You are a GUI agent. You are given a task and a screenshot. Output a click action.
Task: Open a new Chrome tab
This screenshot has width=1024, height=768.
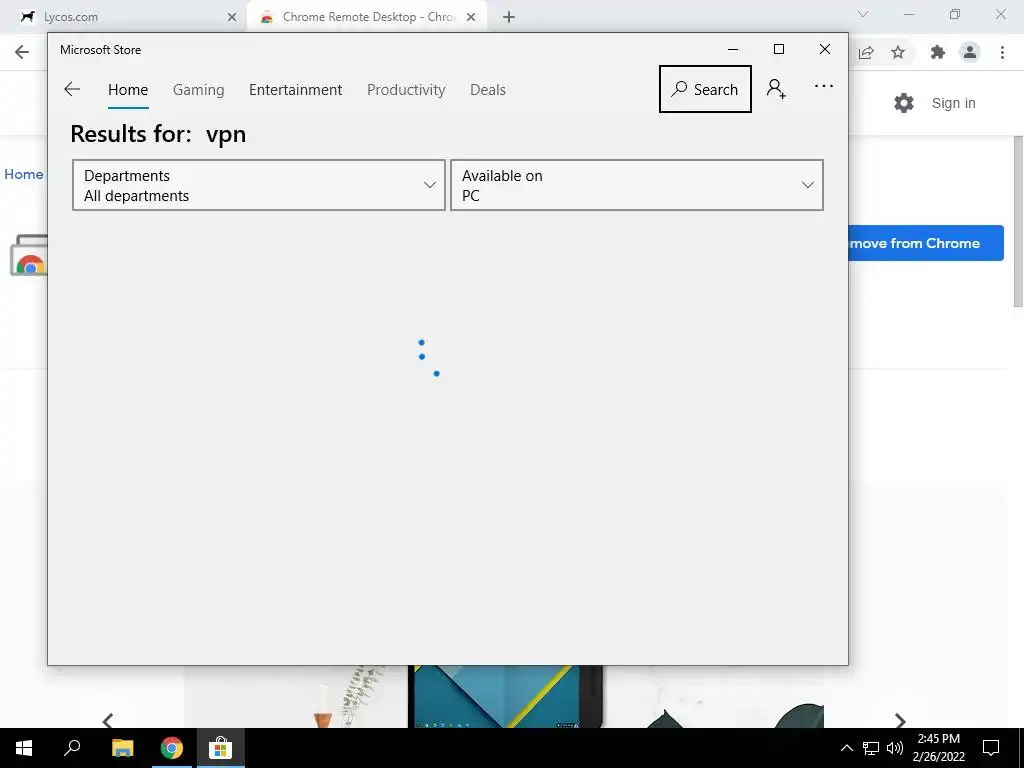(x=509, y=17)
